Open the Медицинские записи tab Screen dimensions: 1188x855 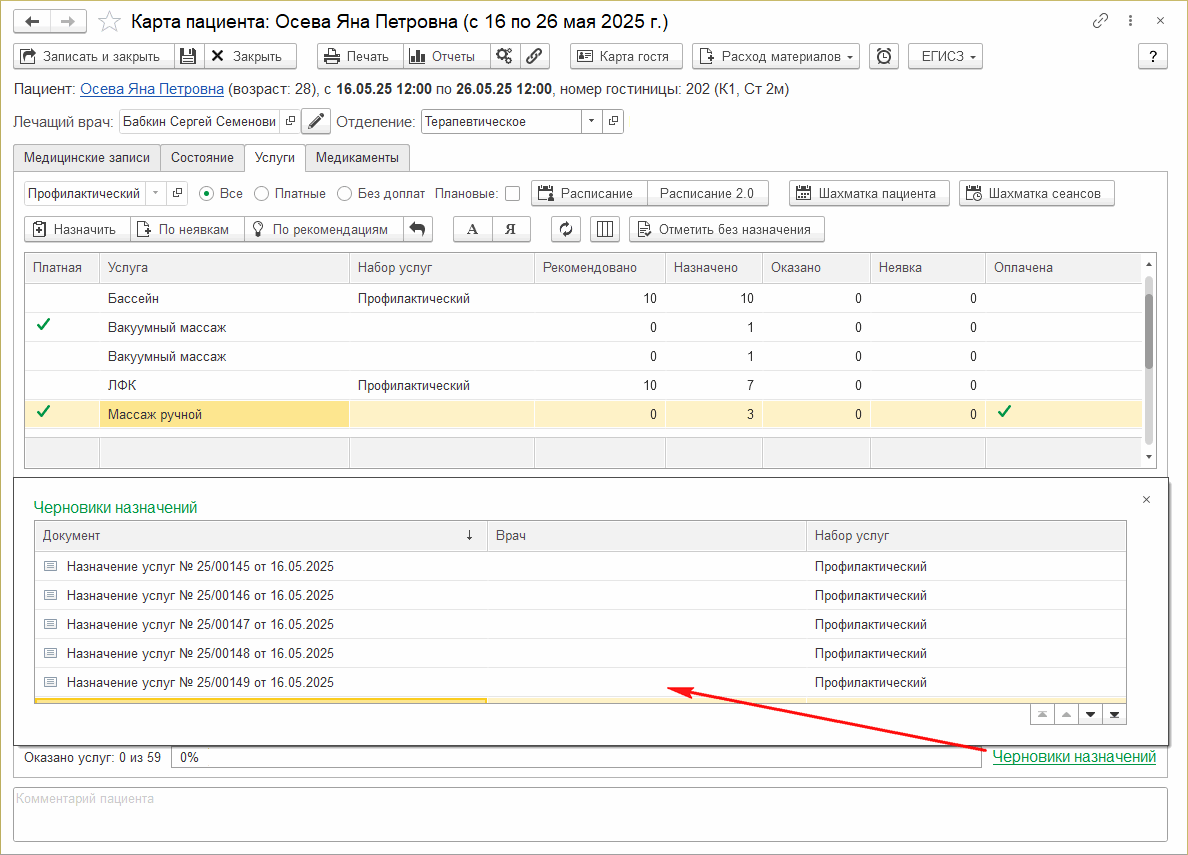87,158
